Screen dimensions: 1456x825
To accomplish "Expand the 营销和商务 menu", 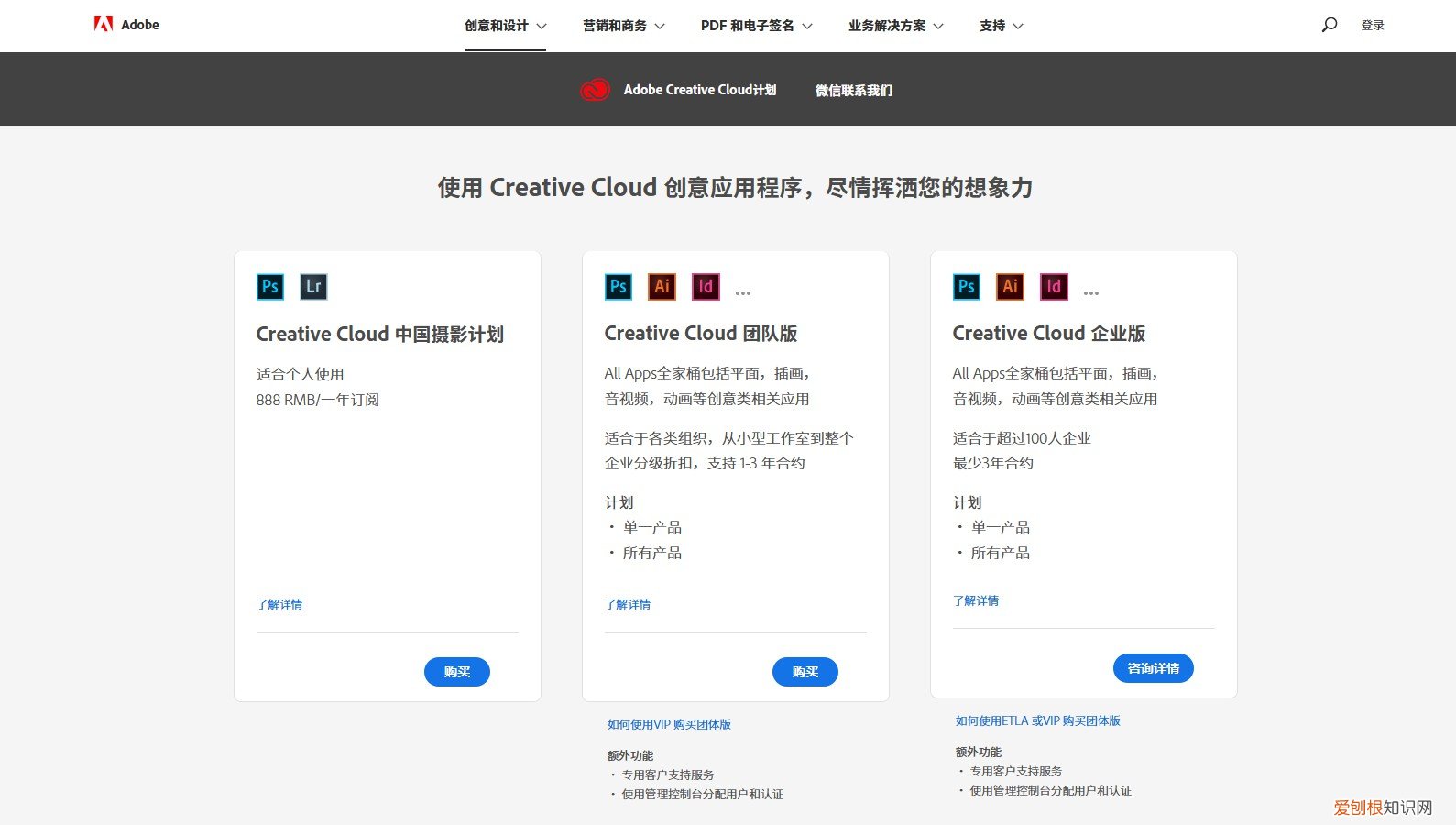I will (x=623, y=26).
